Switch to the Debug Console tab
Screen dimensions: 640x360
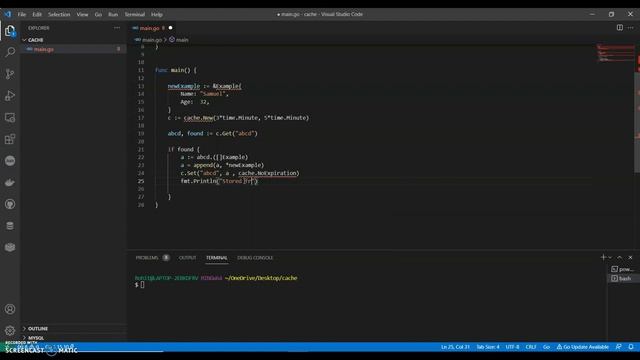pyautogui.click(x=255, y=258)
